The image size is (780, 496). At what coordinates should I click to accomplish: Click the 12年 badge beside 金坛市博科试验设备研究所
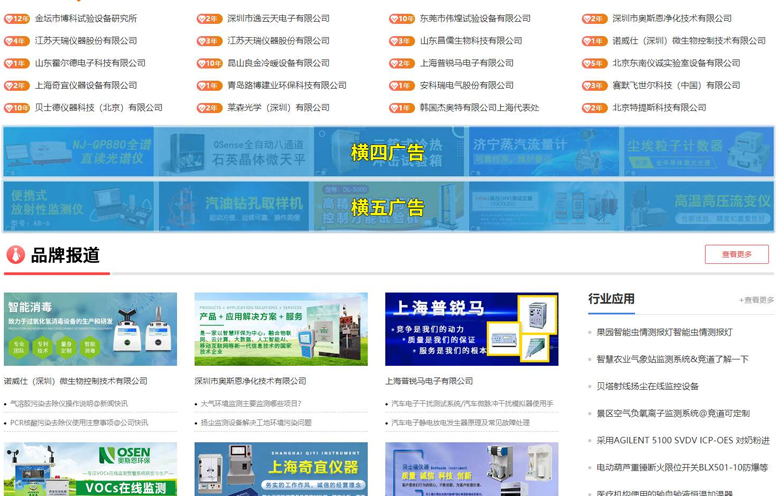17,19
